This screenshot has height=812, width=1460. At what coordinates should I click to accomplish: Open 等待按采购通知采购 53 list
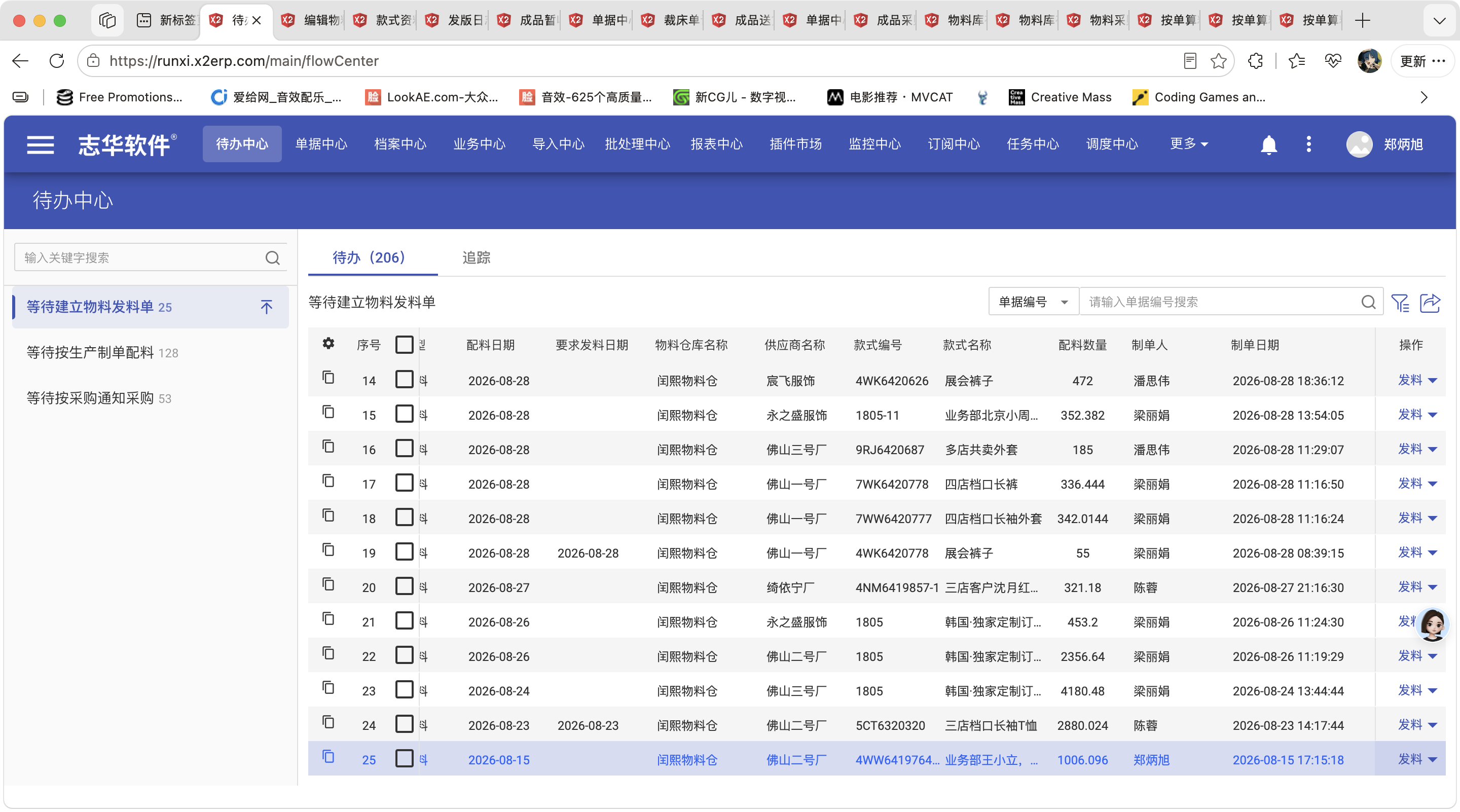tap(150, 398)
